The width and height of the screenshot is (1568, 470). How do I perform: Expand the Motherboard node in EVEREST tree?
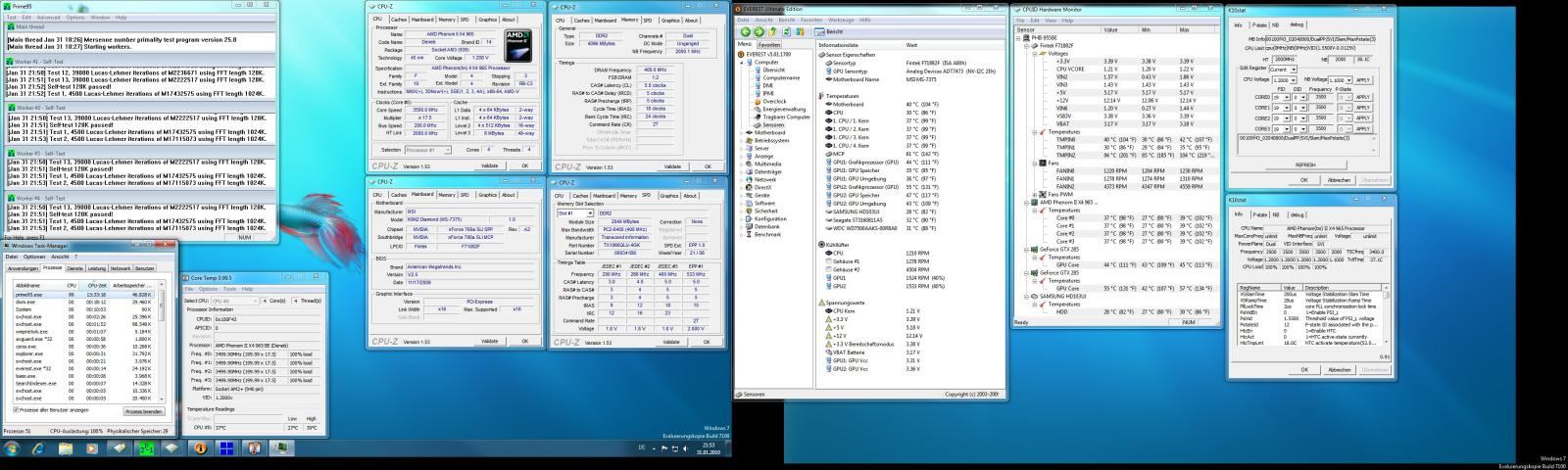(741, 132)
